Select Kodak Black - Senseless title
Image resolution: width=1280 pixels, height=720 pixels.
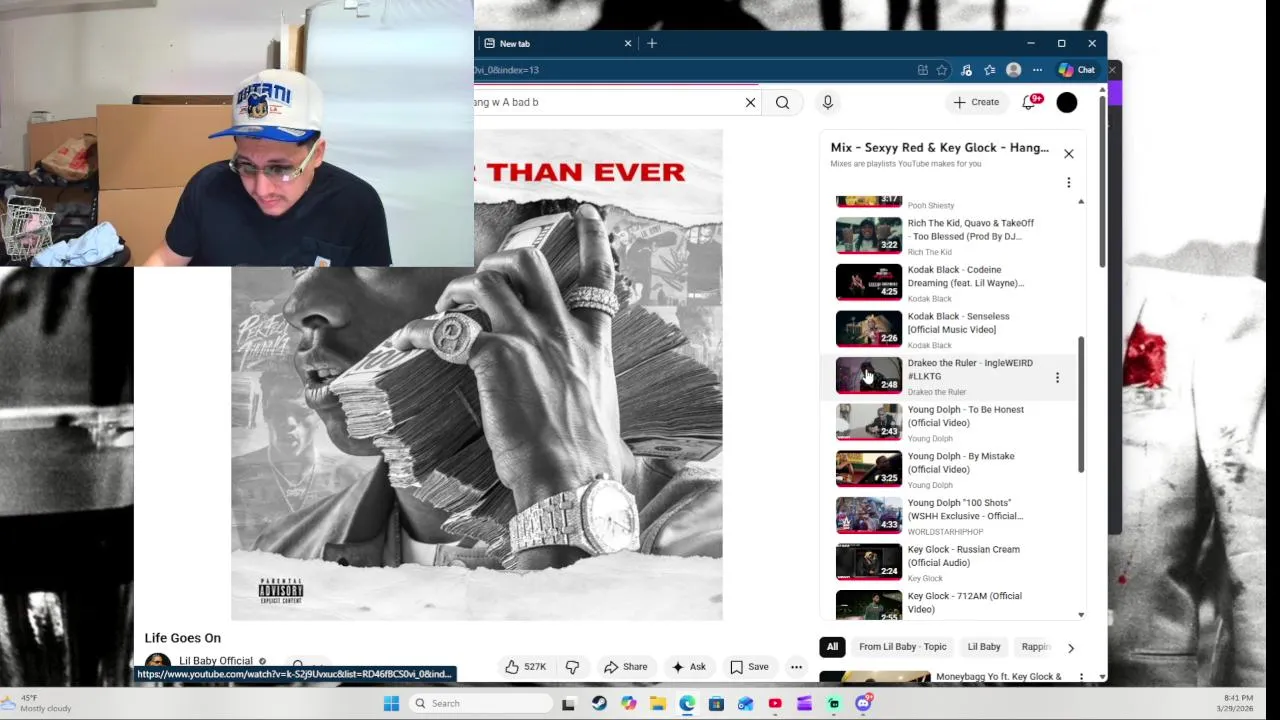click(x=958, y=323)
